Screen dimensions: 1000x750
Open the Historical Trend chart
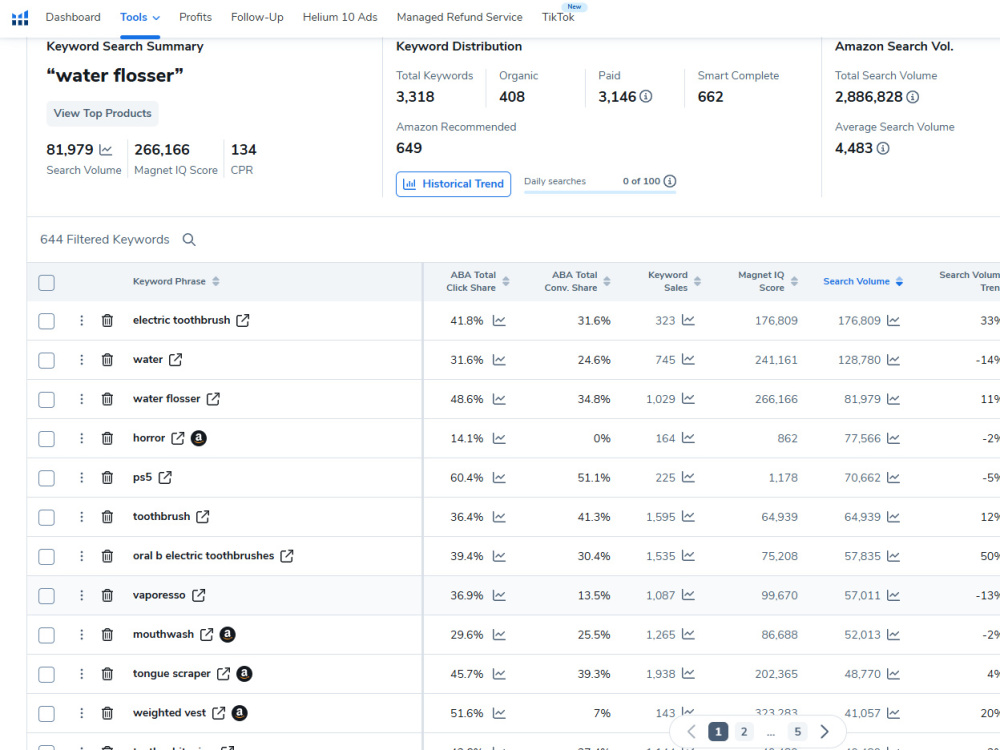coord(453,184)
